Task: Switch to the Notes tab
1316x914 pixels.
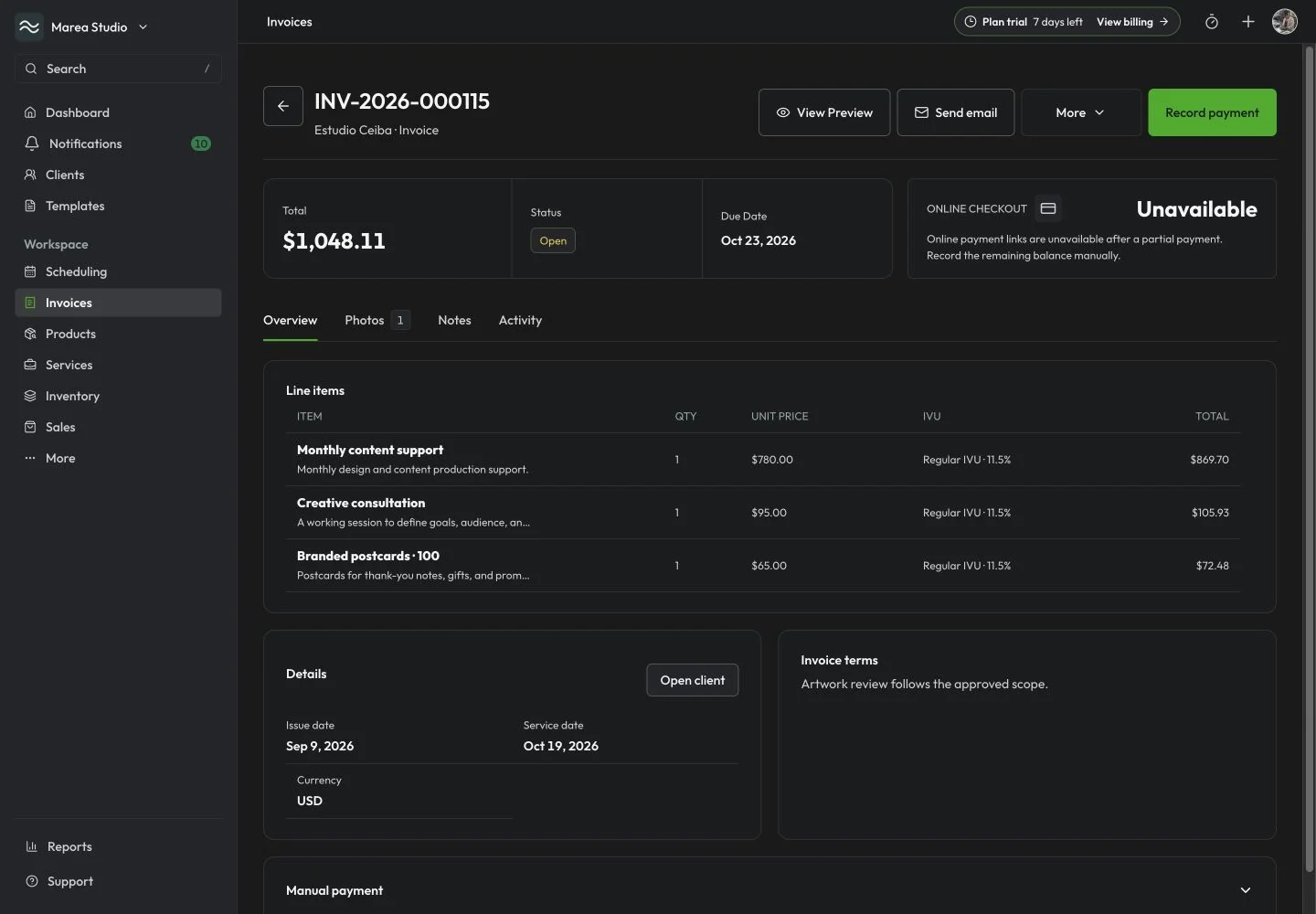Action: pyautogui.click(x=454, y=320)
